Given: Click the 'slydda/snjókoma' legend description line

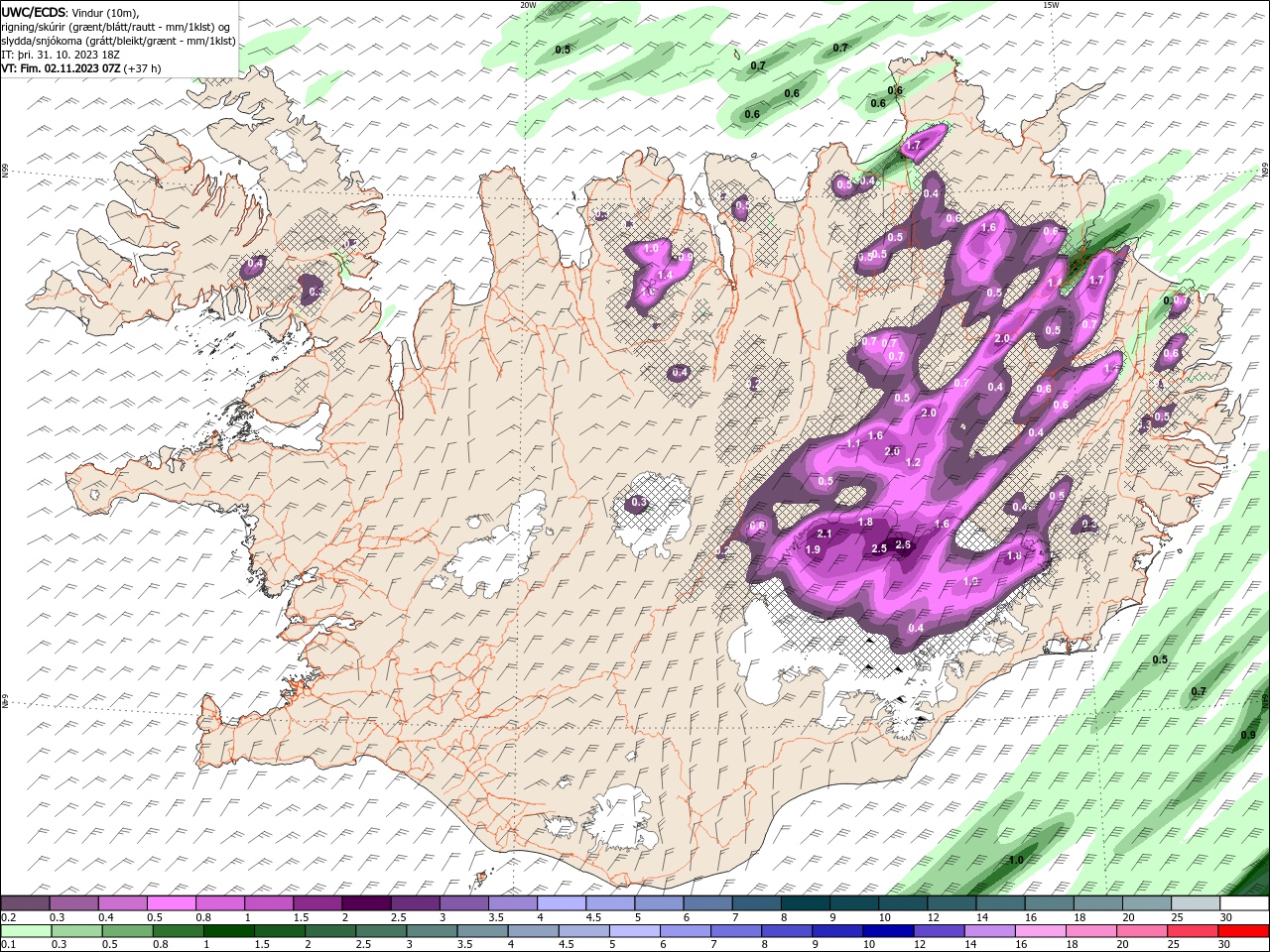Looking at the screenshot, I should 118,41.
